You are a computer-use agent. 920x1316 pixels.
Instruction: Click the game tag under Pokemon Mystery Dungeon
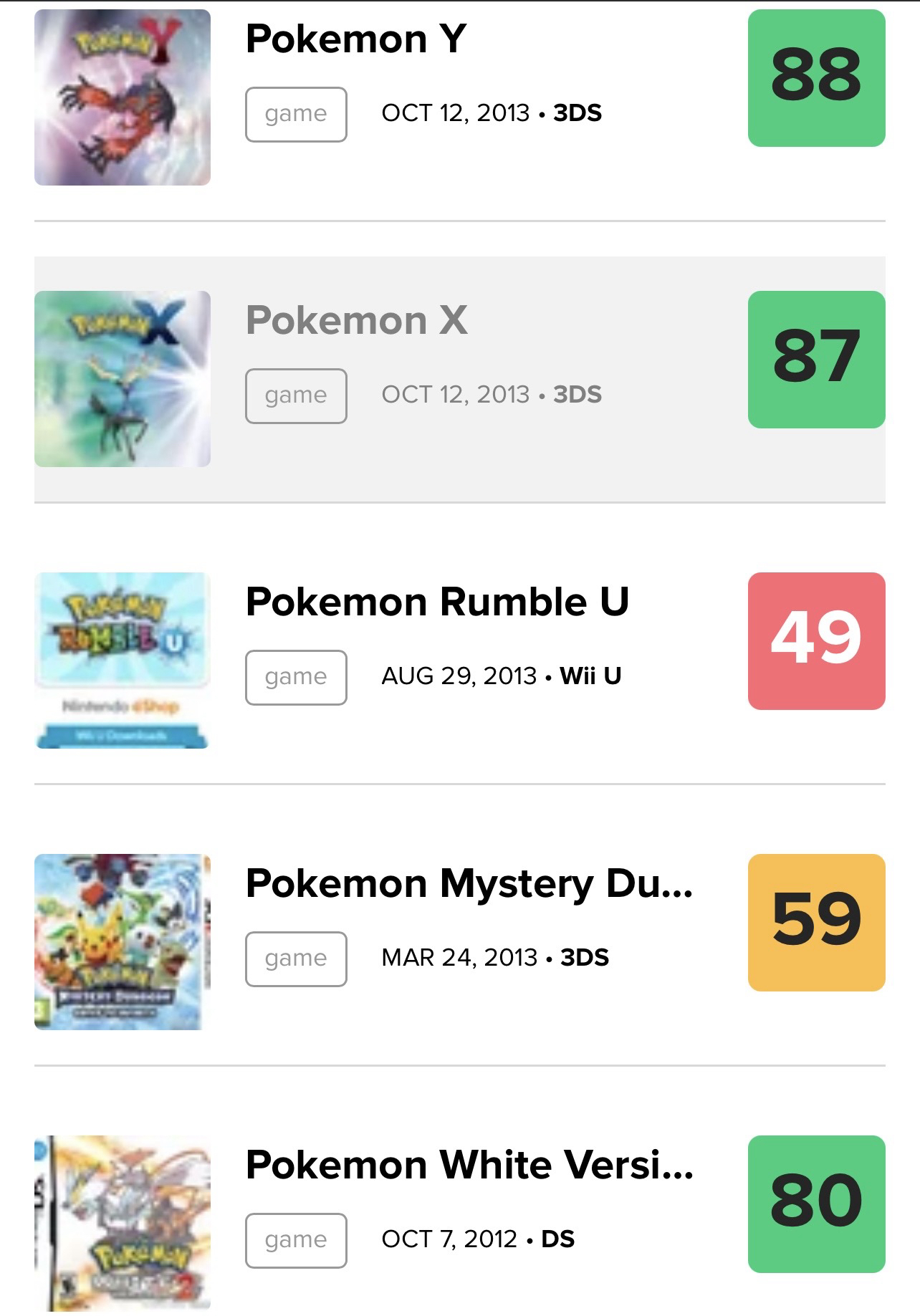click(x=296, y=959)
